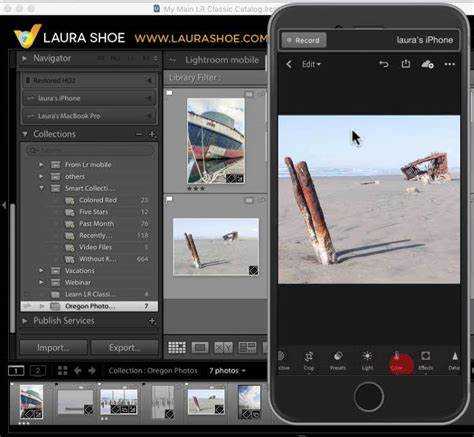Select the boat photo in grid
Screen dimensions: 474x437
[x=216, y=141]
